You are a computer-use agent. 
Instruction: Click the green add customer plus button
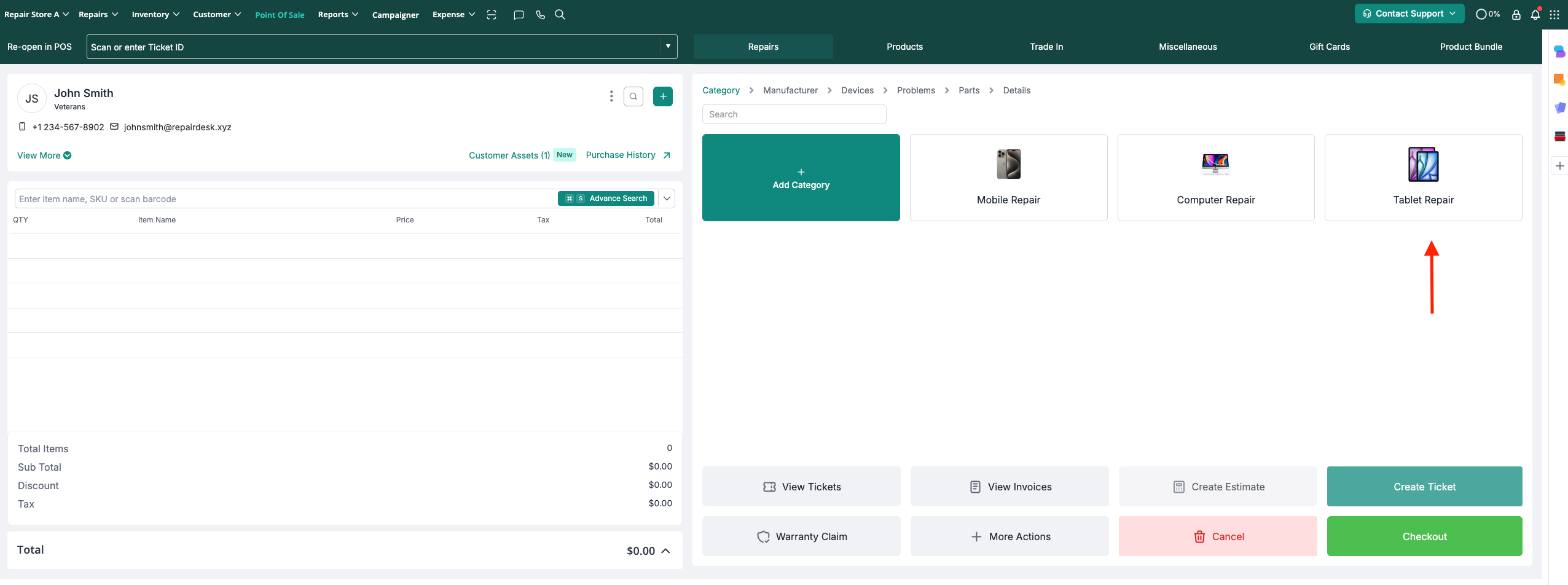click(x=662, y=96)
